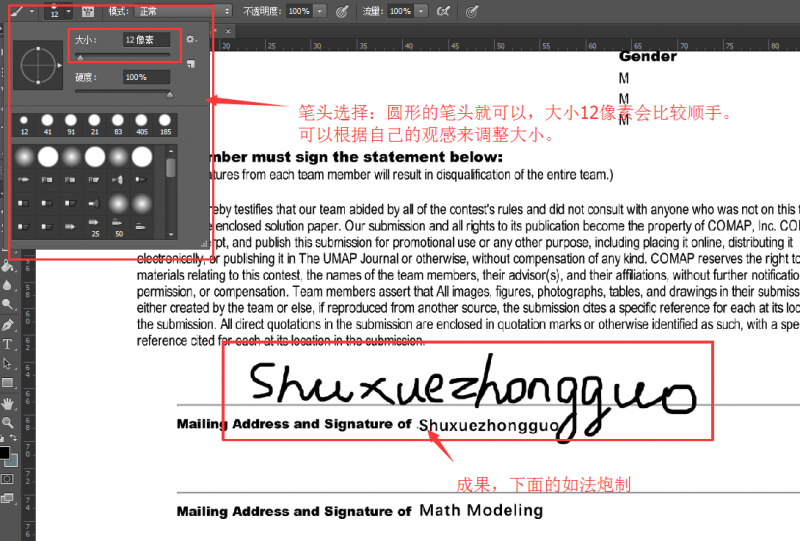
Task: Toggle Quick Mask mode
Action: click(8, 479)
